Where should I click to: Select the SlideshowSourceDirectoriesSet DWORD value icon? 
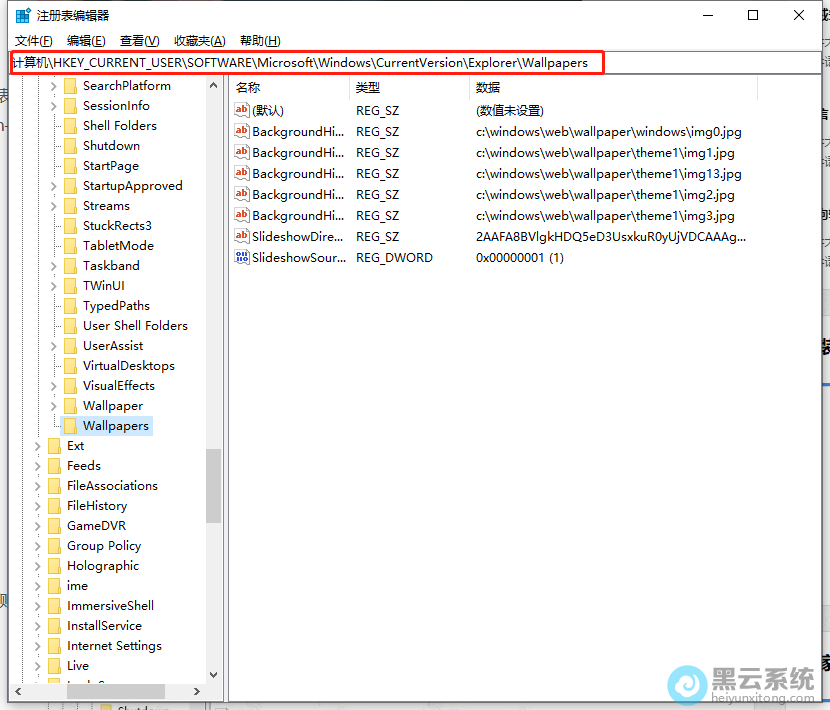tap(242, 258)
